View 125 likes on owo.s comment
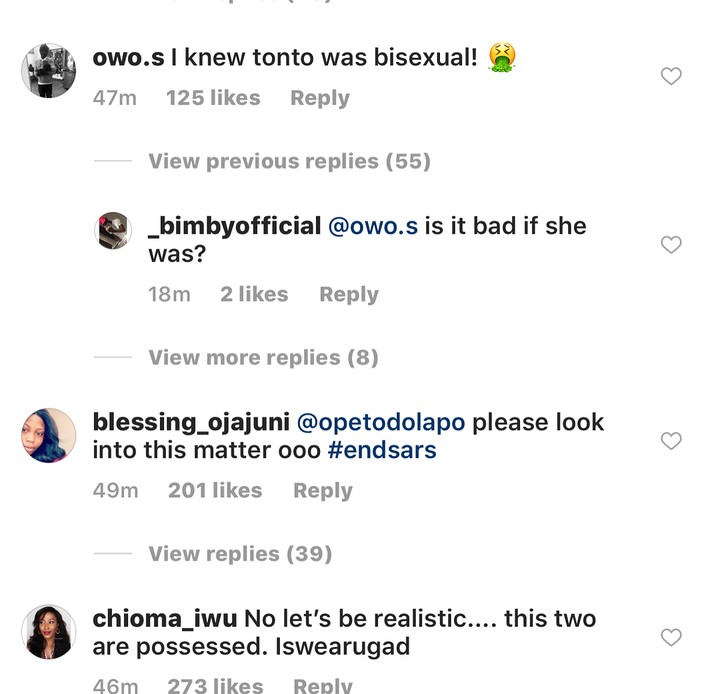Viewport: 720px width, 694px height. pos(213,98)
